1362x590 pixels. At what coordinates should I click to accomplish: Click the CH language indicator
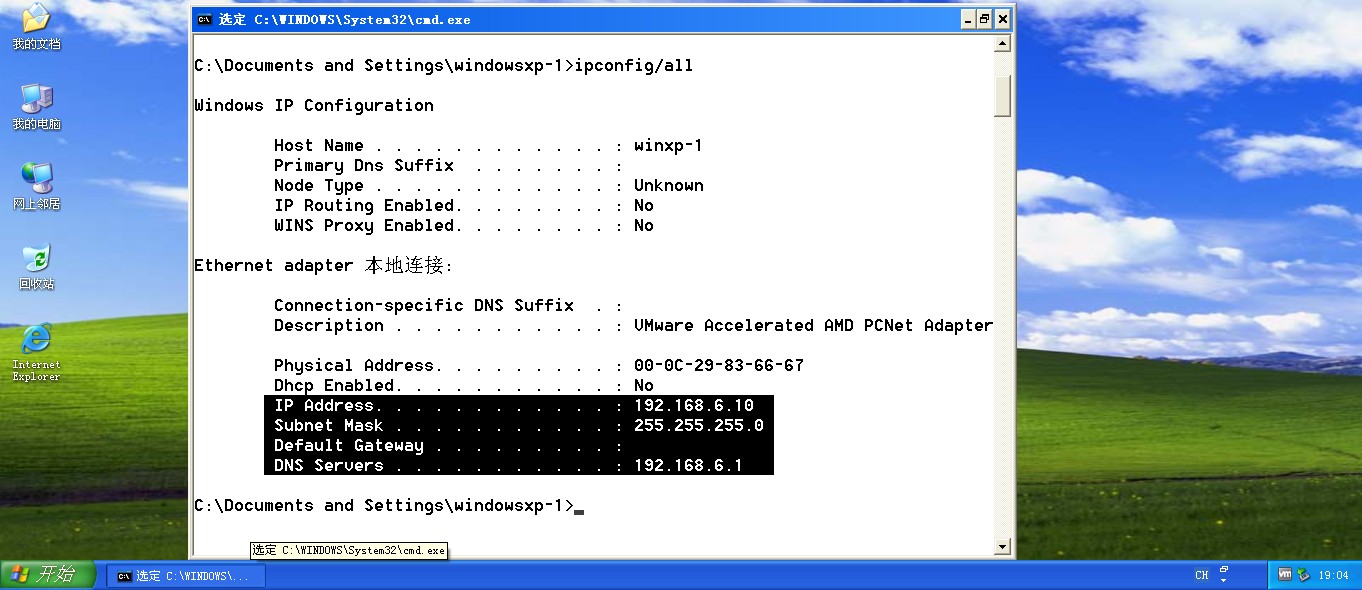tap(1202, 575)
